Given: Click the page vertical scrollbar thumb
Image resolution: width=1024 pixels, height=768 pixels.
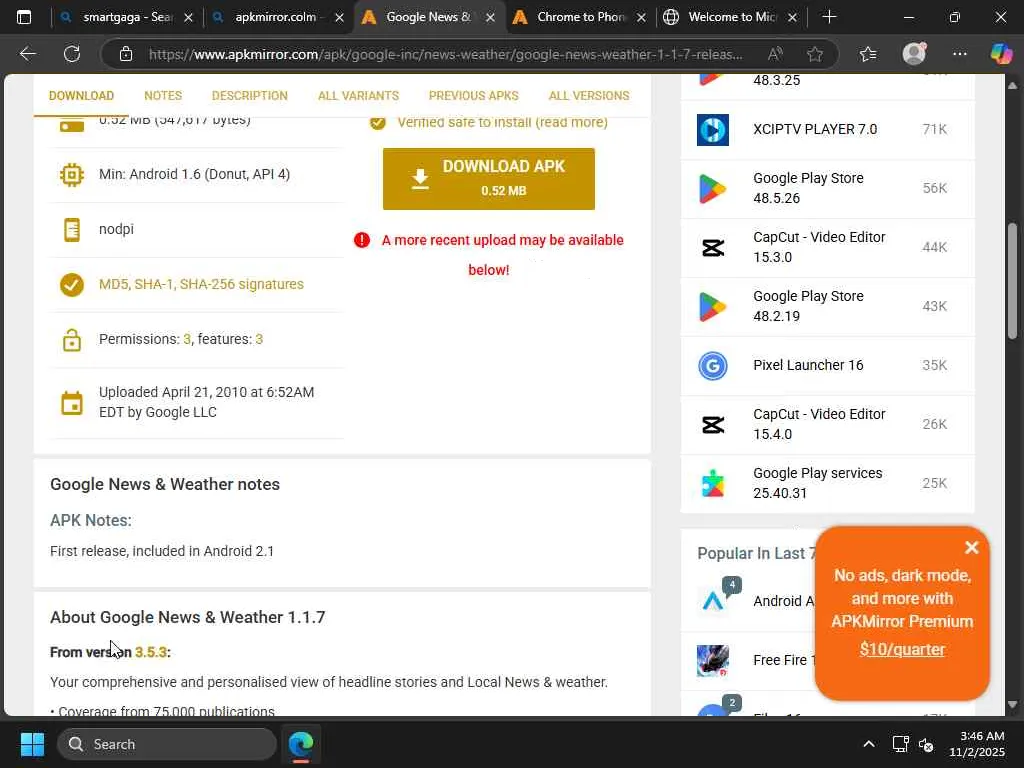Looking at the screenshot, I should click(x=1012, y=281).
